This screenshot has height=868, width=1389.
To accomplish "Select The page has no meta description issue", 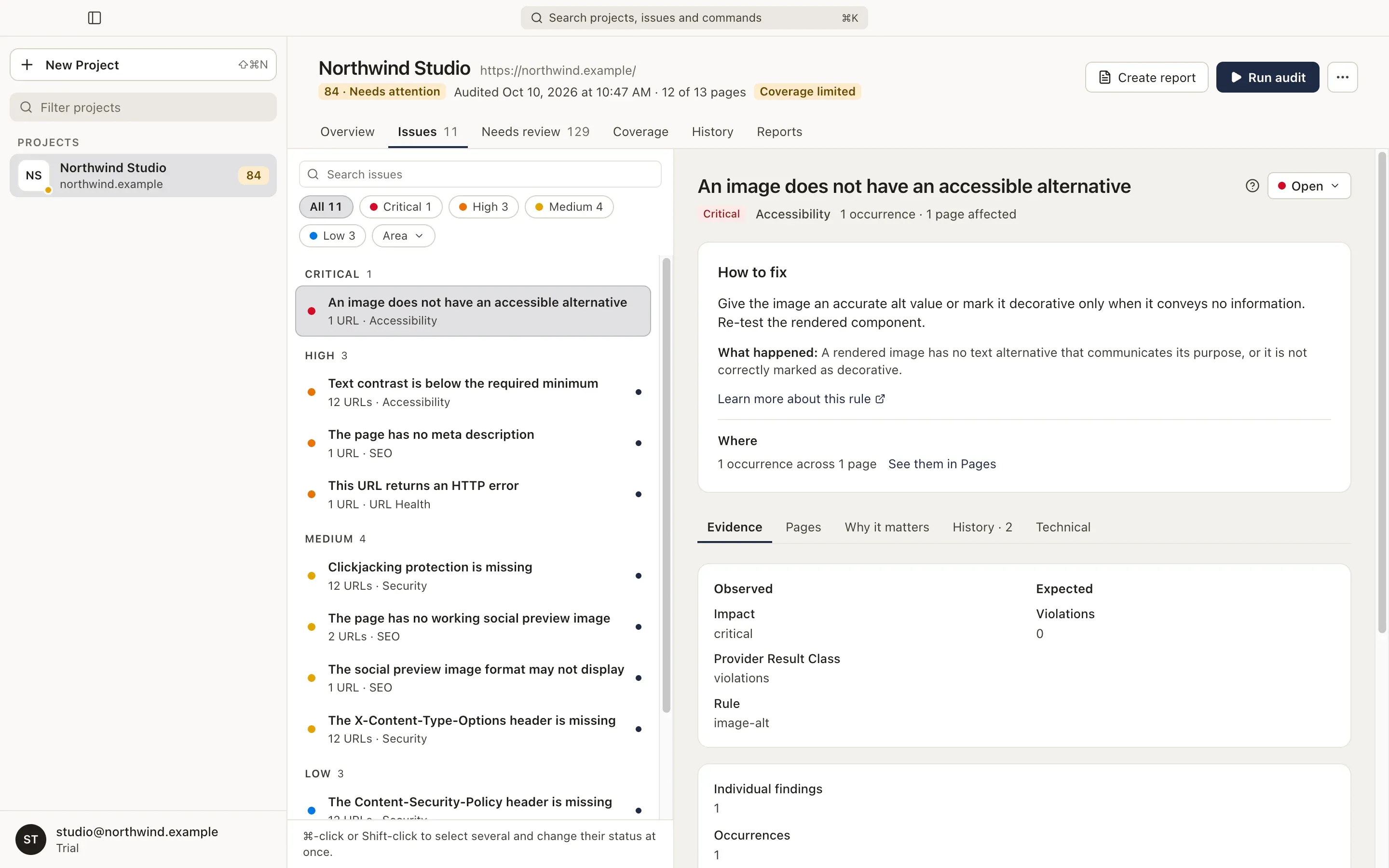I will (x=473, y=443).
